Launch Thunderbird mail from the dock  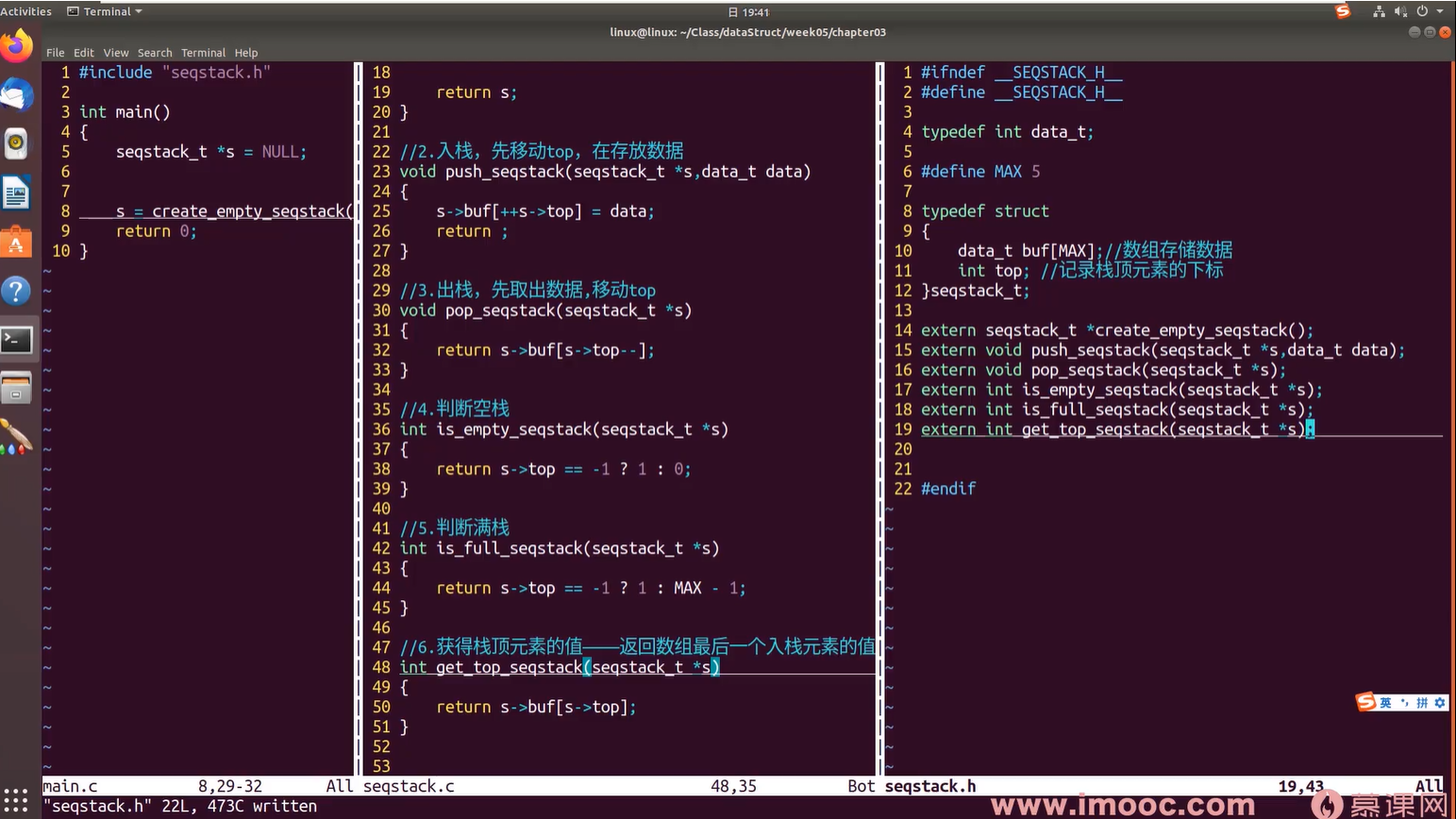pos(17,95)
